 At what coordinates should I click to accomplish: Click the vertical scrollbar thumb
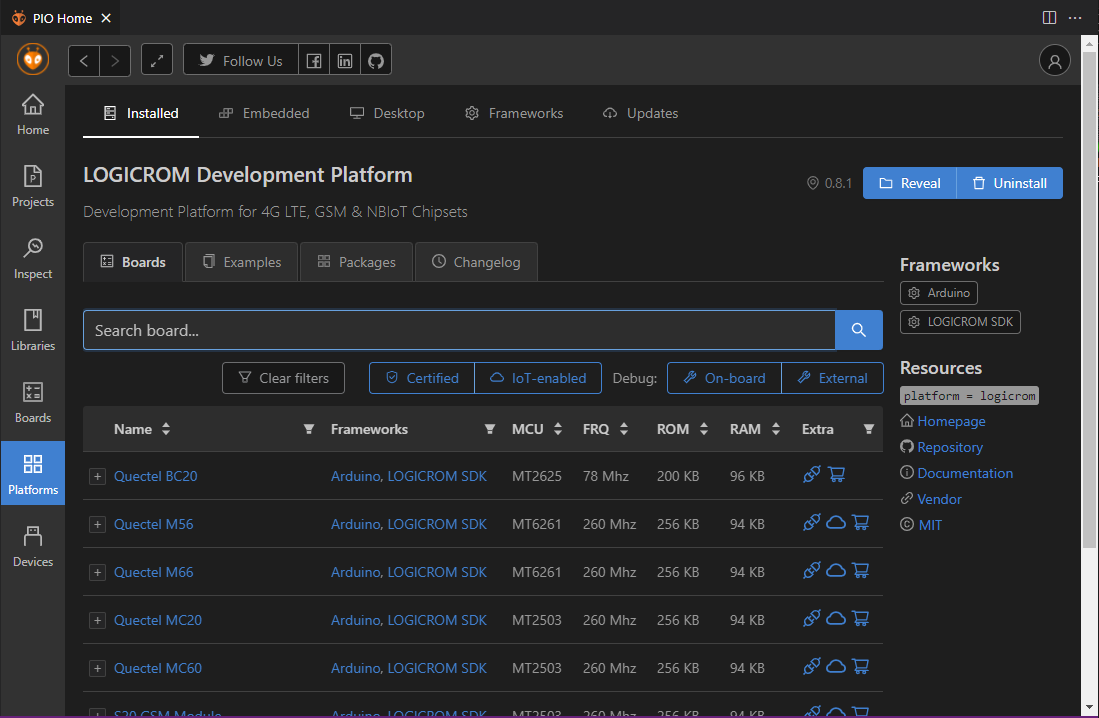coord(1088,300)
